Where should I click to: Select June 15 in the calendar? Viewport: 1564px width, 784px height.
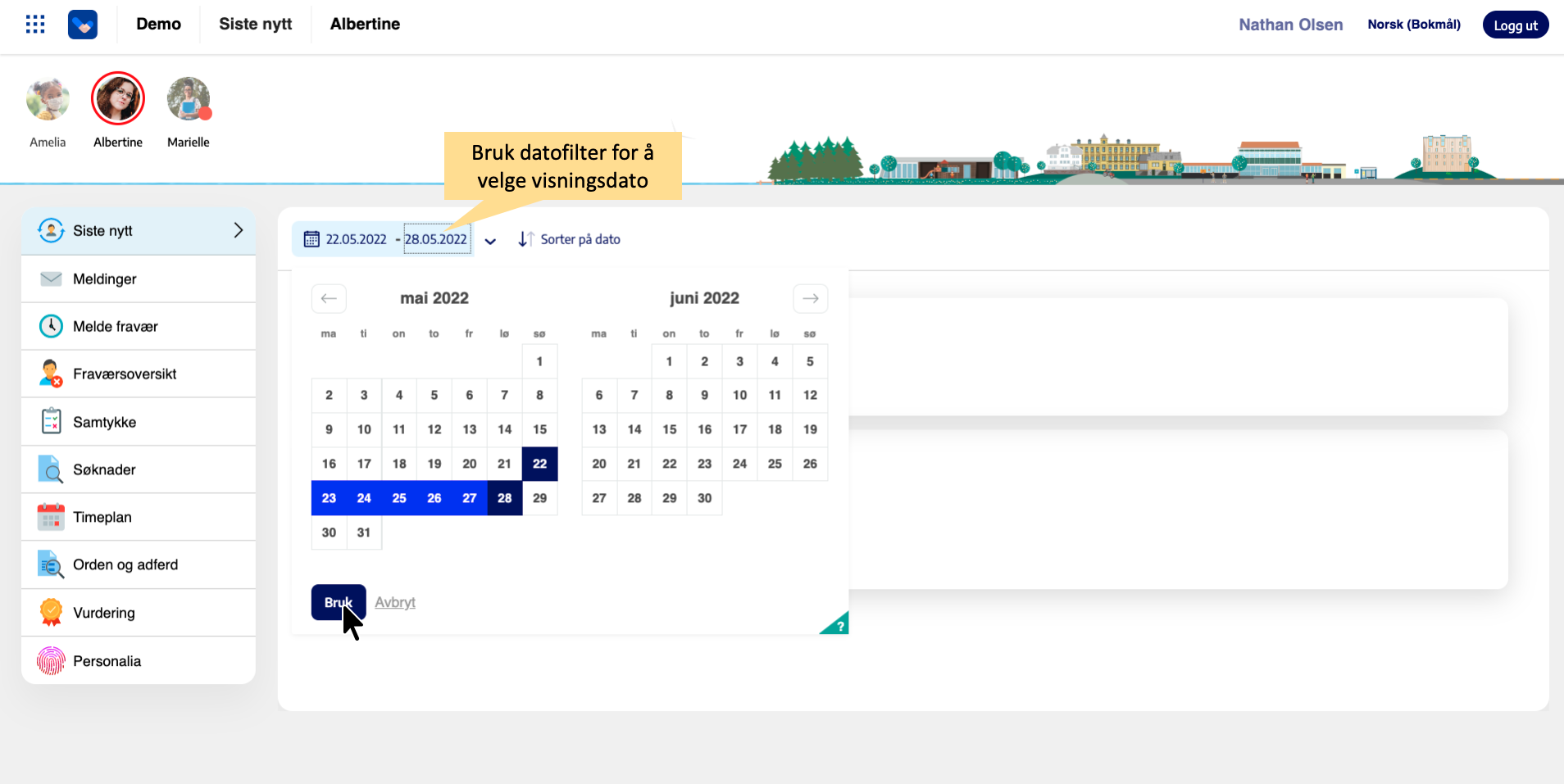coord(670,429)
